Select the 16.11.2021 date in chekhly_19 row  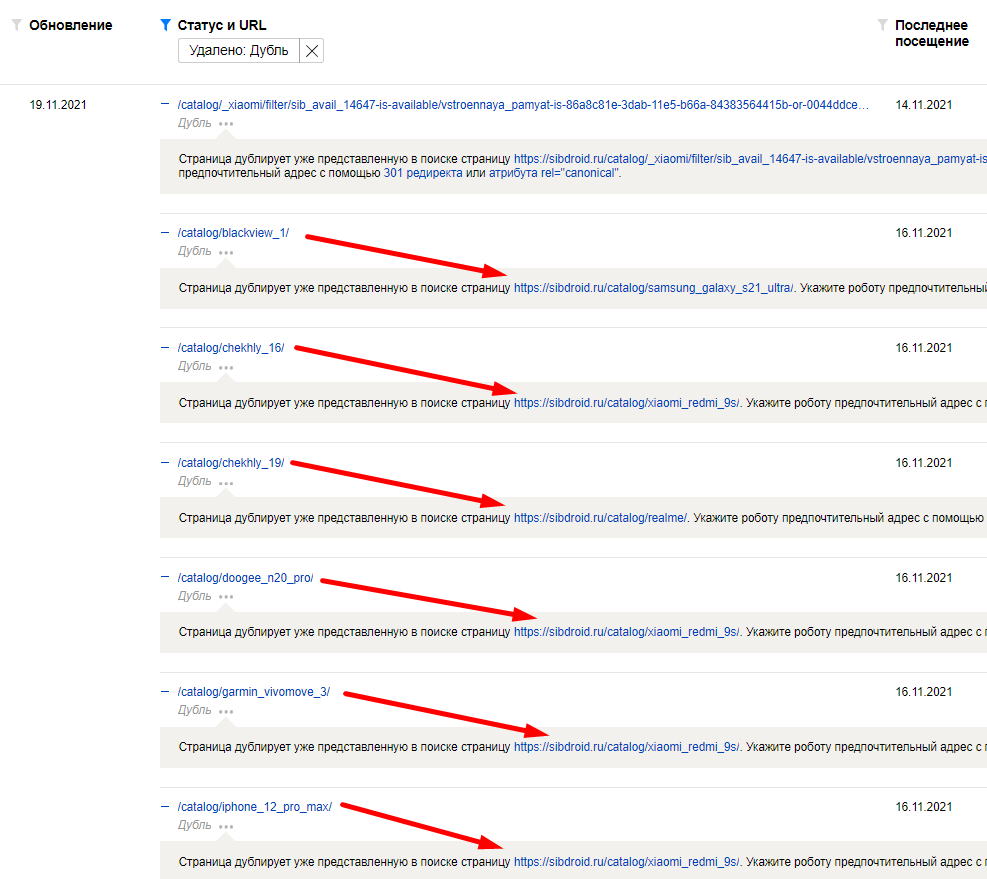924,463
